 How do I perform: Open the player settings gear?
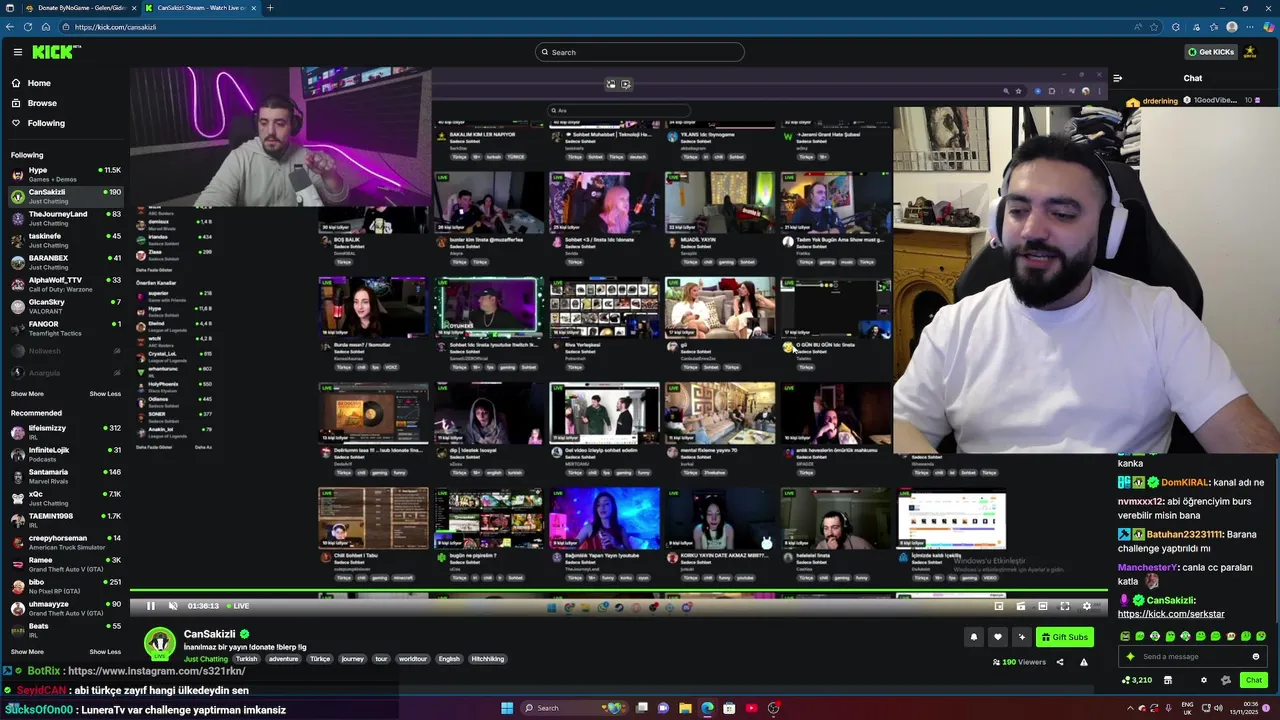coord(1087,606)
